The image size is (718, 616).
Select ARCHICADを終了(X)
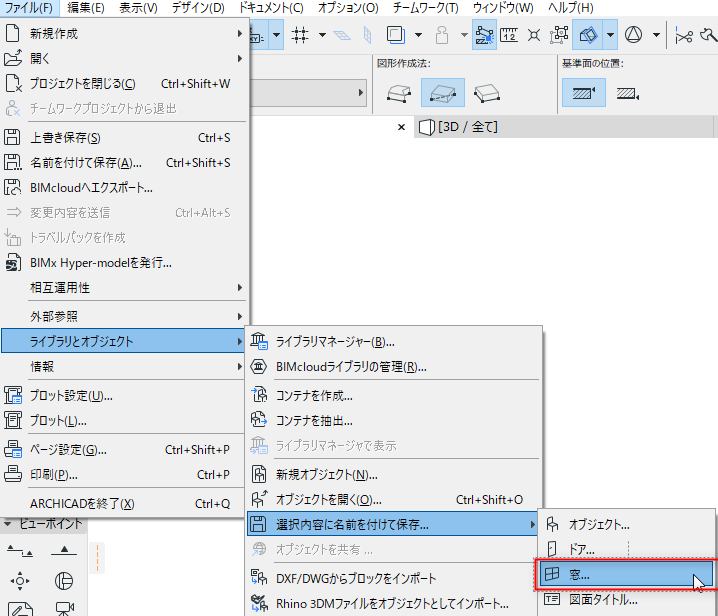pyautogui.click(x=124, y=503)
